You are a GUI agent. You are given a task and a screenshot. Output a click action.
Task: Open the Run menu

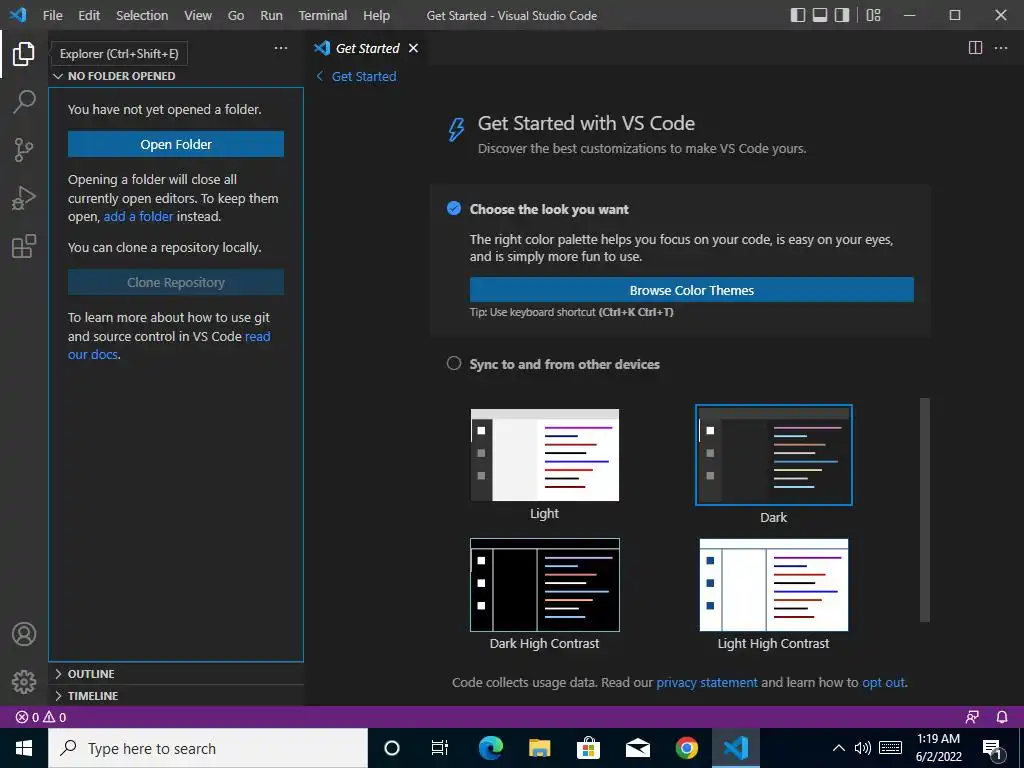point(271,15)
